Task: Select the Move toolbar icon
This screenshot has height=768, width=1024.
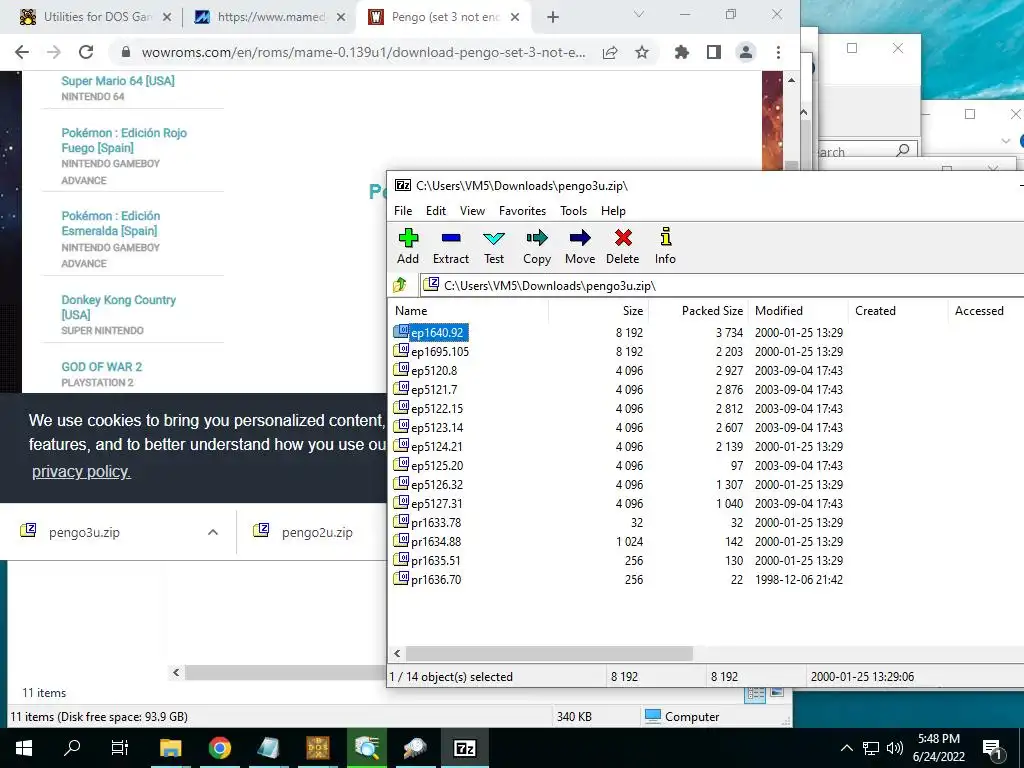Action: click(x=580, y=246)
